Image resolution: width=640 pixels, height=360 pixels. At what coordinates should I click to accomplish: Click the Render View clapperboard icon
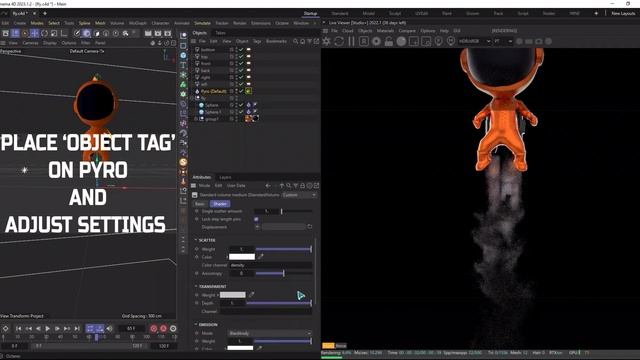(x=148, y=33)
